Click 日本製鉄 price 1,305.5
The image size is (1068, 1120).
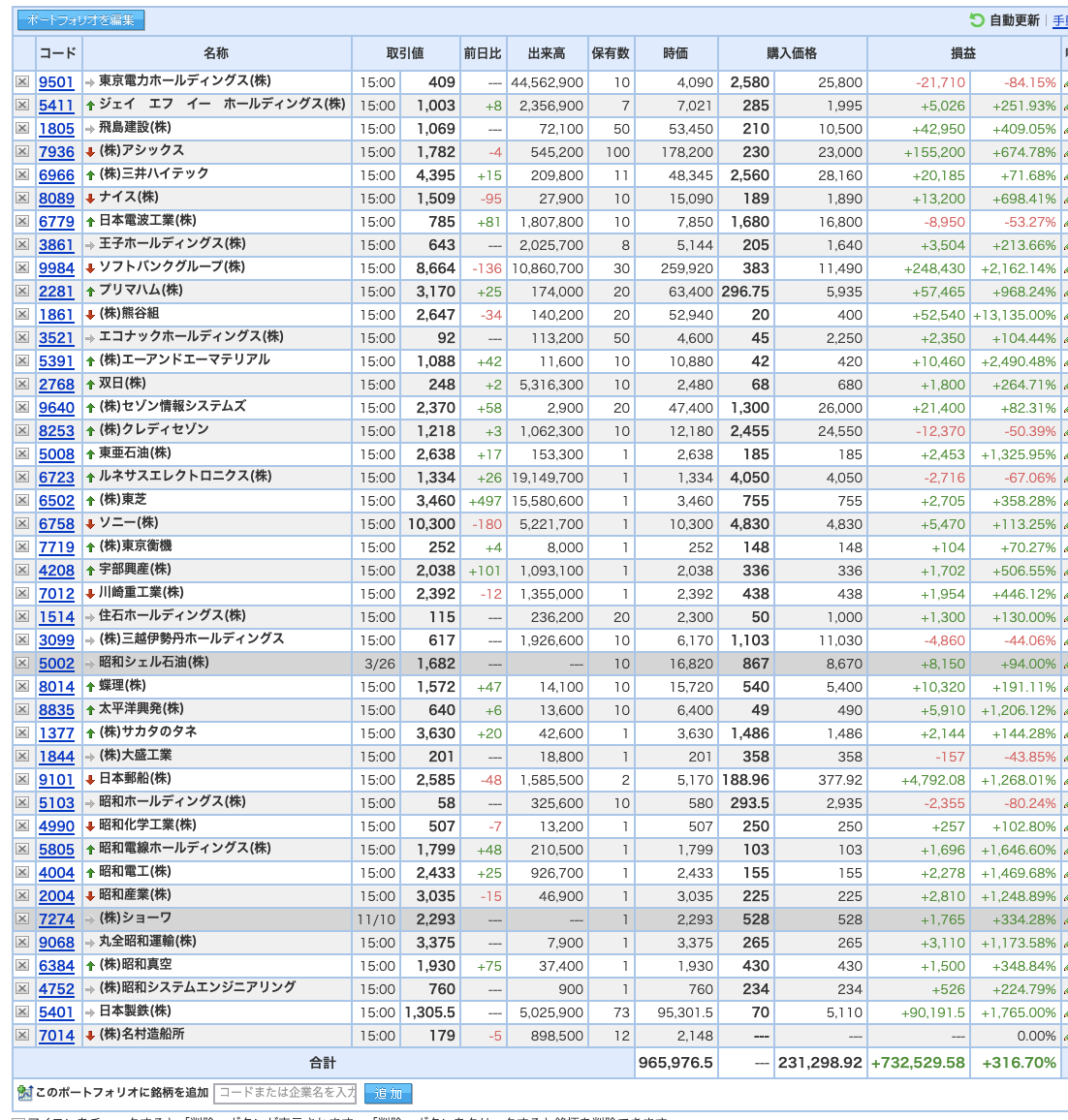pyautogui.click(x=430, y=1012)
